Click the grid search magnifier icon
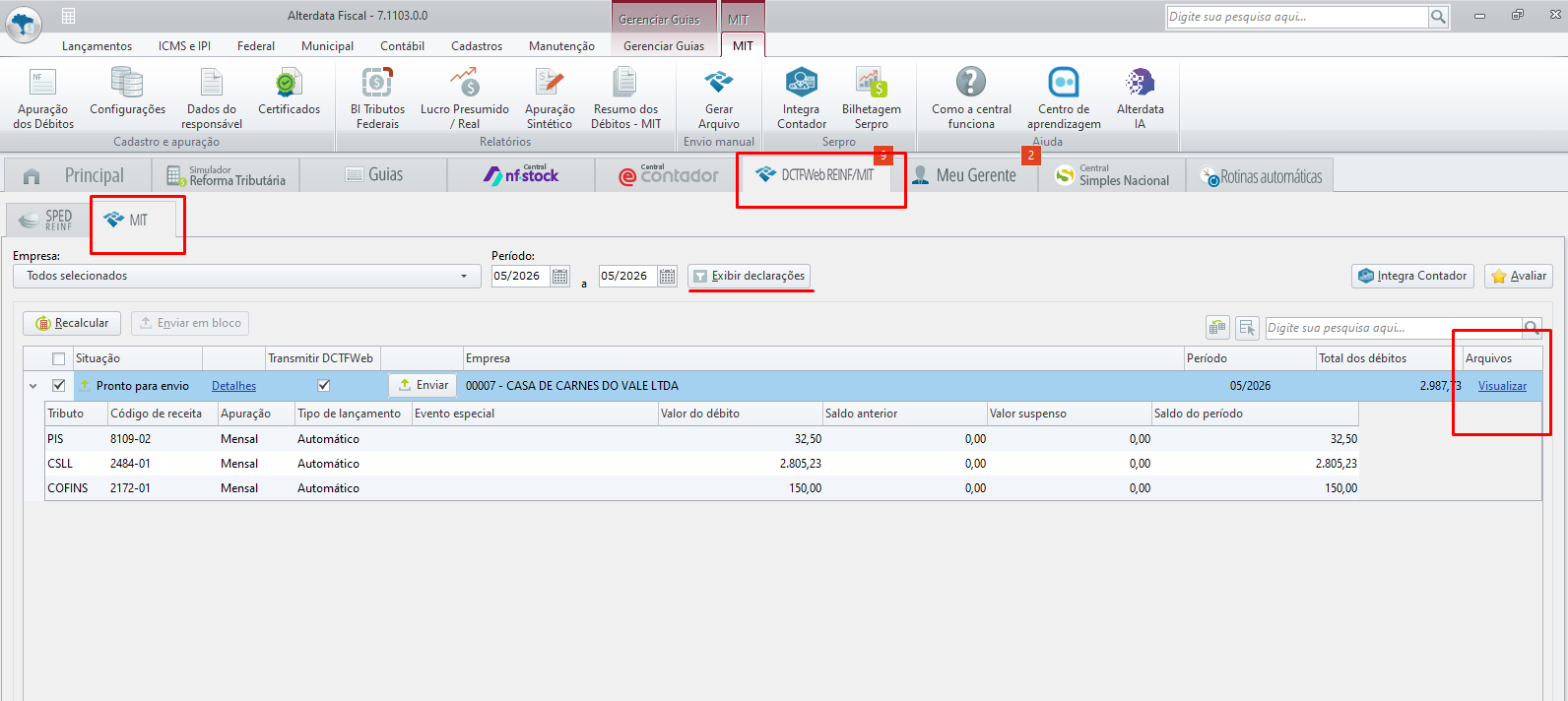1568x701 pixels. [x=1532, y=328]
